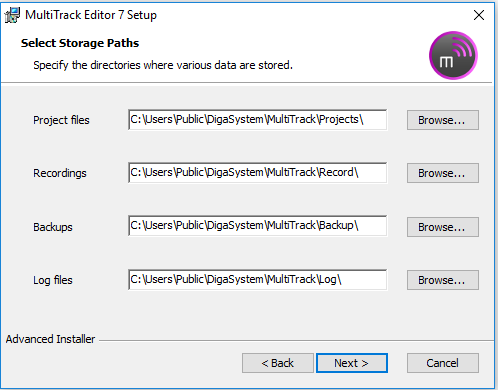Click into the Backups path field
Viewport: 498px width, 390px height.
pos(258,226)
